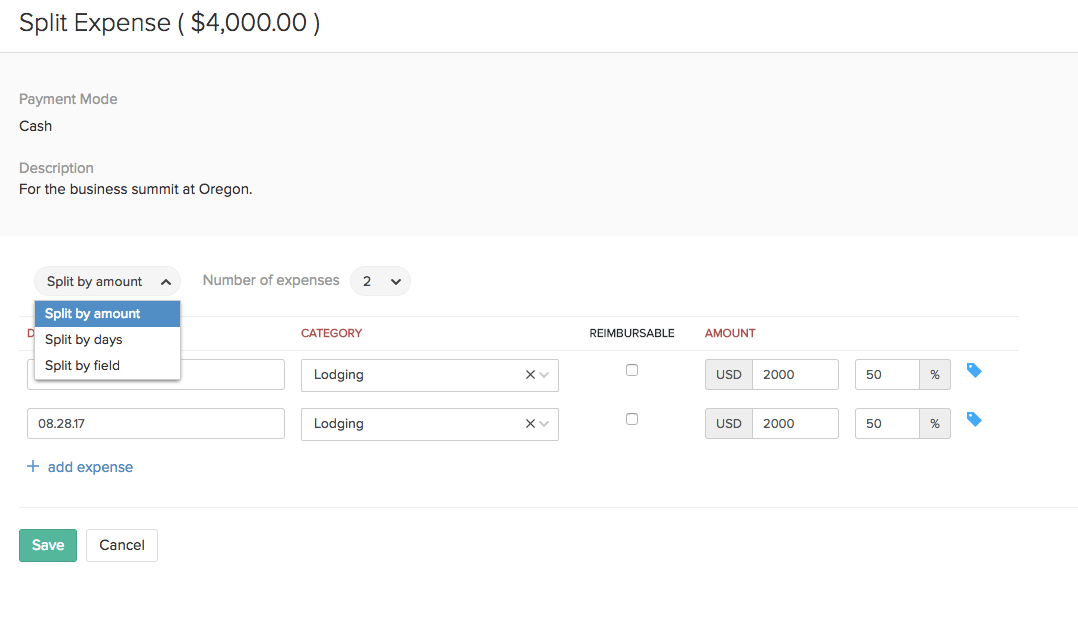
Task: Clear the second row's Lodging category
Action: (x=530, y=424)
